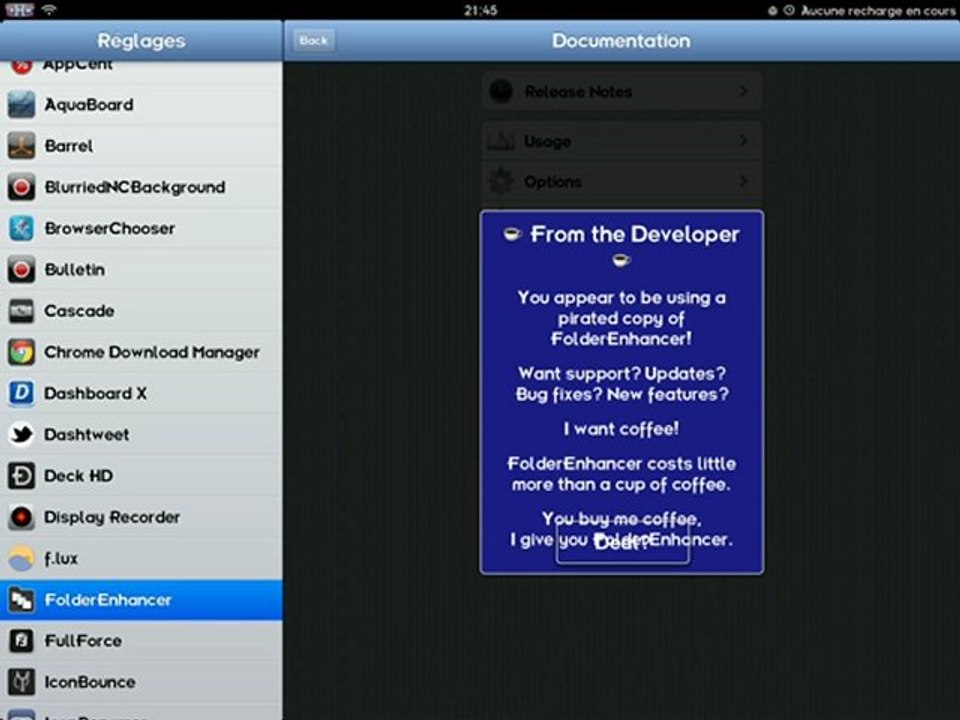
Task: Tap the clock icon in the status bar
Action: pyautogui.click(x=789, y=10)
